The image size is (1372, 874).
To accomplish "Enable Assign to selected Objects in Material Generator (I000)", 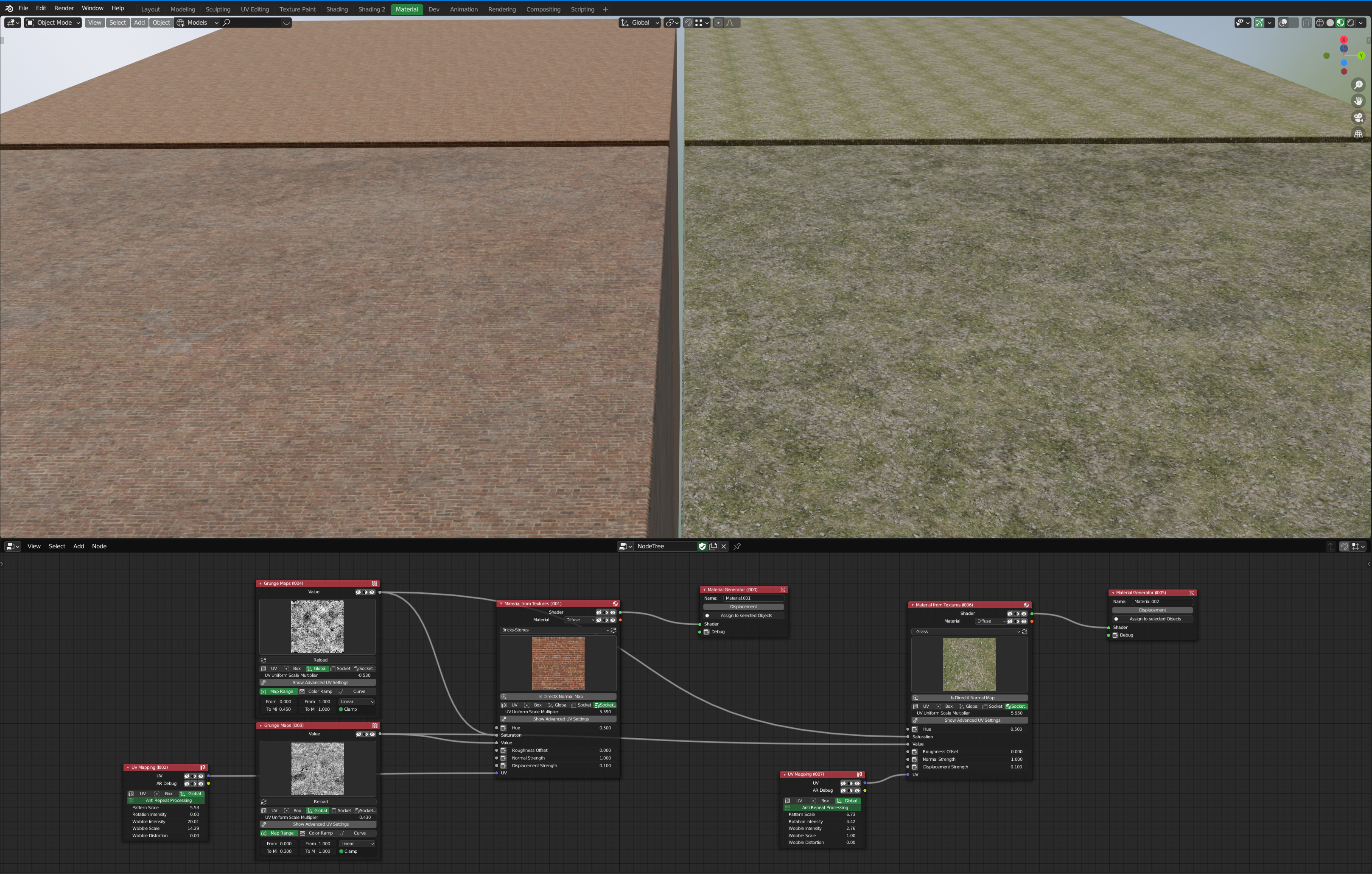I will [x=743, y=615].
